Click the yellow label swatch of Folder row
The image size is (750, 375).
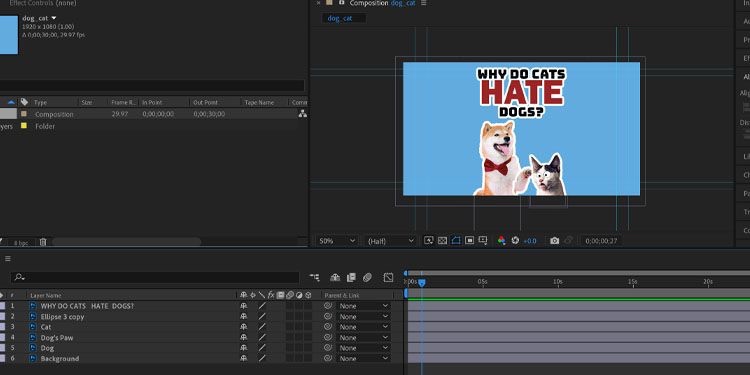click(24, 126)
